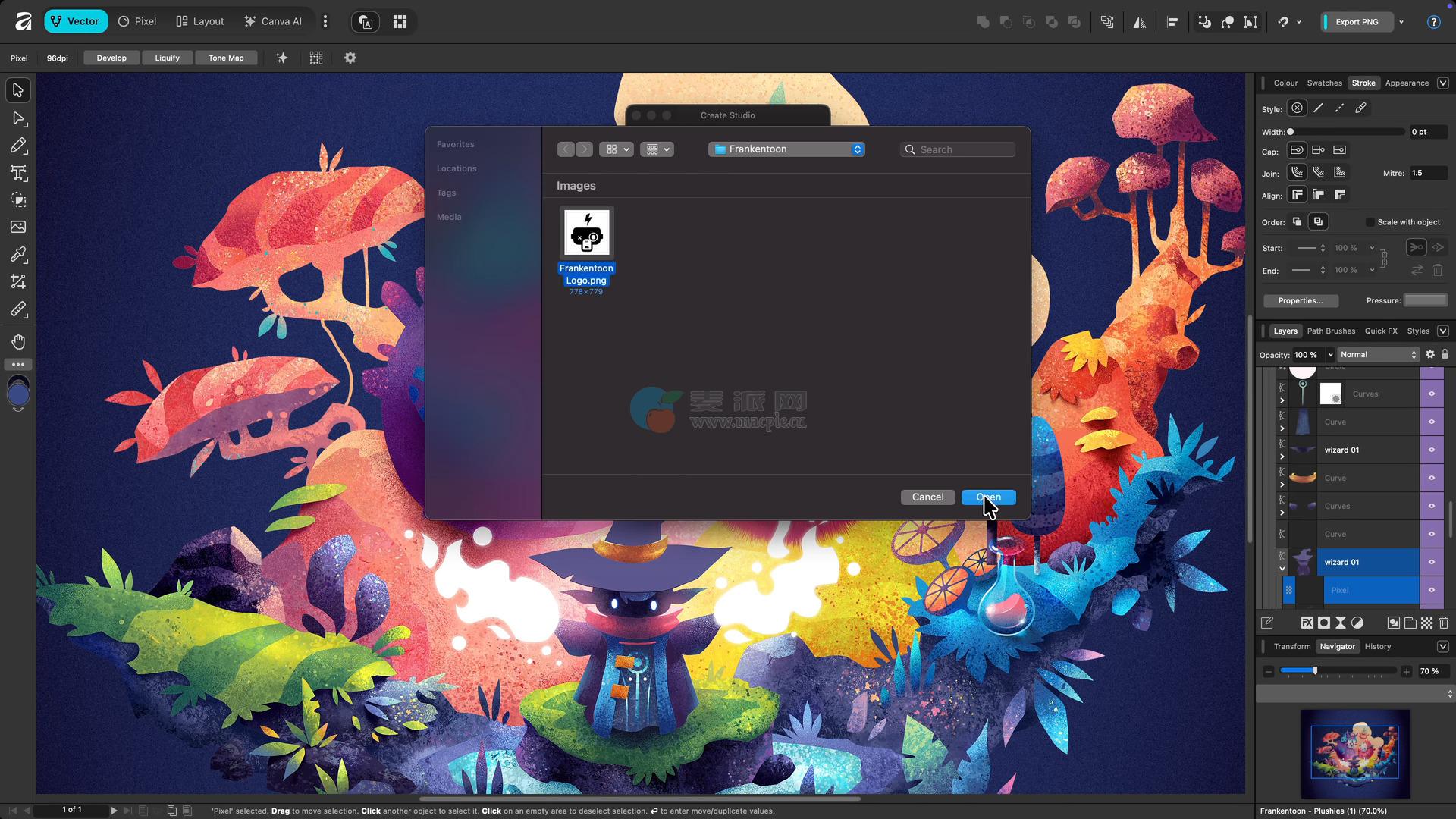
Task: Click the Flip Horizontal toolbar icon
Action: [1139, 22]
